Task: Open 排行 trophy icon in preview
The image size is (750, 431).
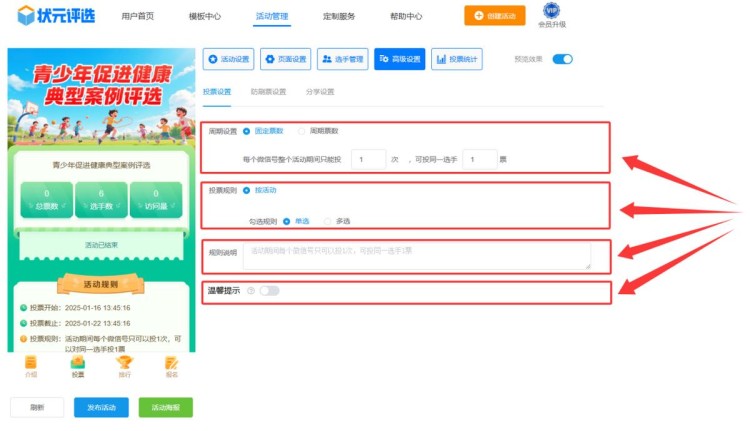Action: pyautogui.click(x=125, y=363)
